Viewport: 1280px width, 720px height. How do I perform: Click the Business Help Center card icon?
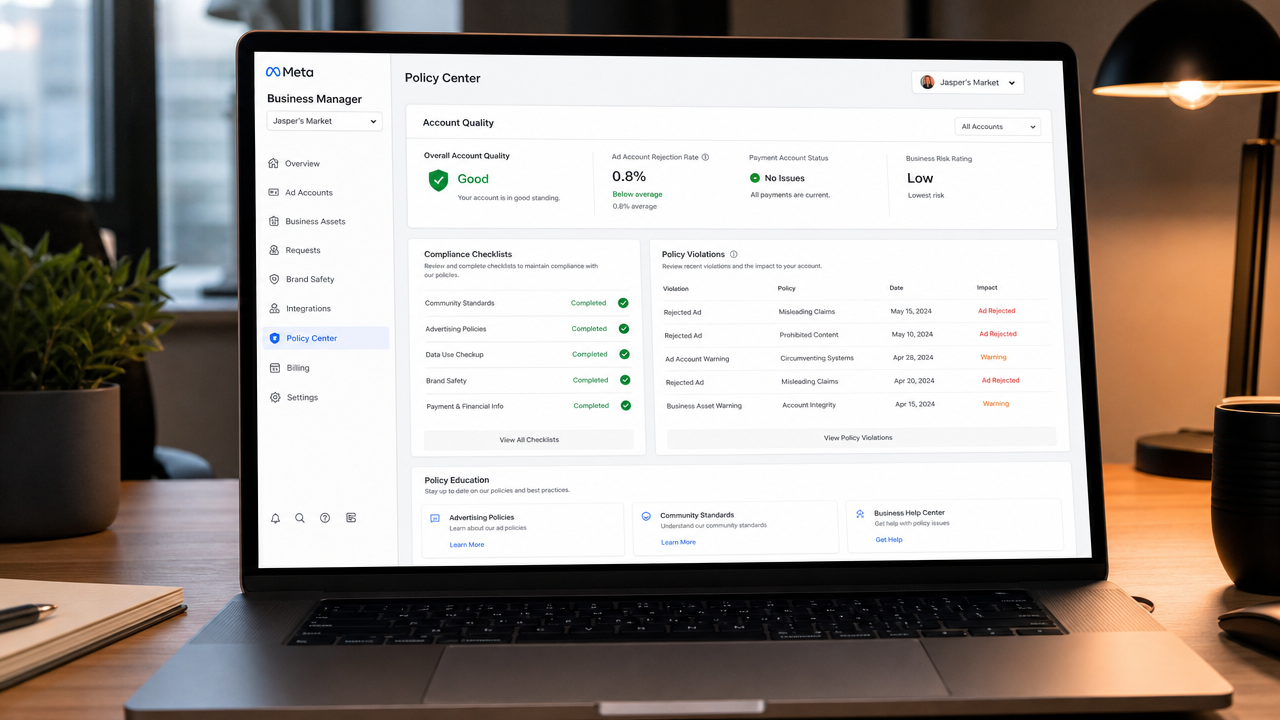pos(860,514)
